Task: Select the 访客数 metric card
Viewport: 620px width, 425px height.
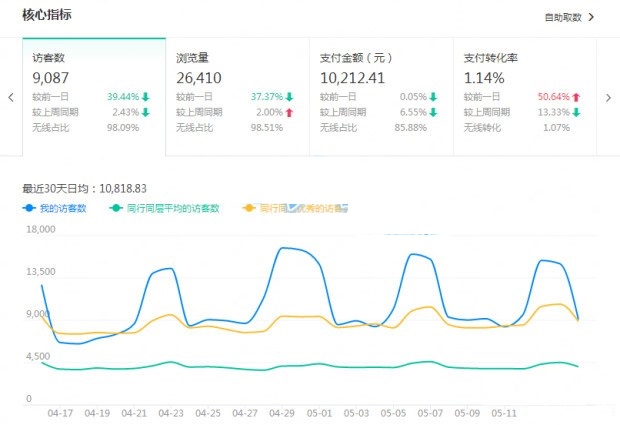Action: (x=94, y=97)
